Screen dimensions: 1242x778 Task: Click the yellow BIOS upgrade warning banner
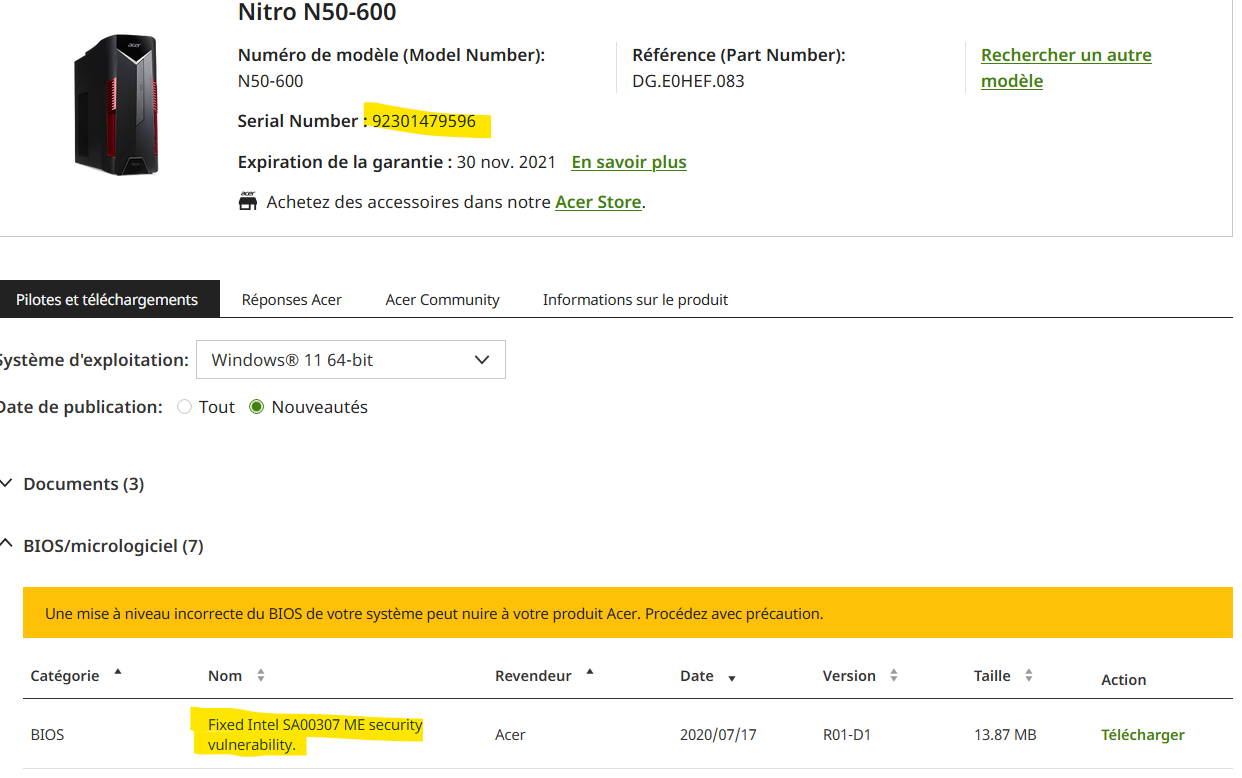[628, 613]
